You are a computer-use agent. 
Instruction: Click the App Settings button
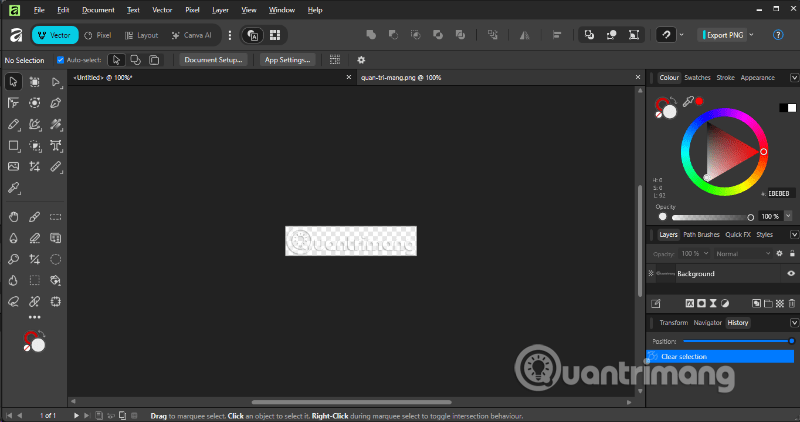287,60
